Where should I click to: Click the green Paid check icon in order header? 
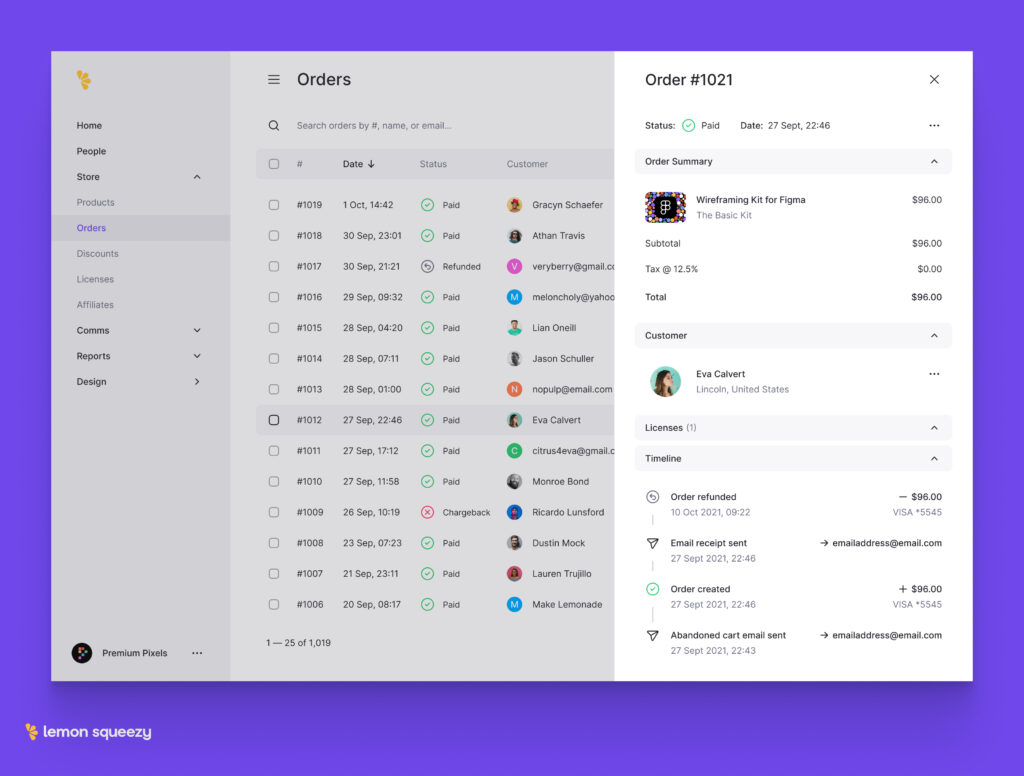pyautogui.click(x=688, y=125)
